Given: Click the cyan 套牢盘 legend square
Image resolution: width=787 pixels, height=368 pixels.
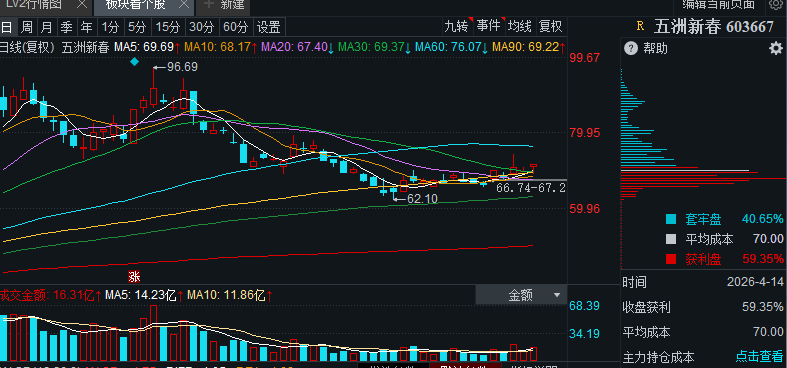Looking at the screenshot, I should point(671,219).
